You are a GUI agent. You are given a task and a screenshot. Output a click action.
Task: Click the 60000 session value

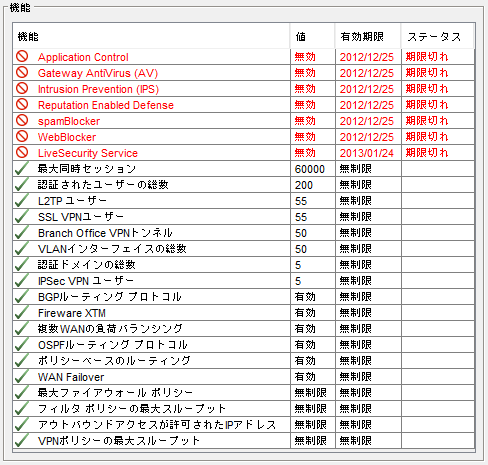click(x=310, y=169)
